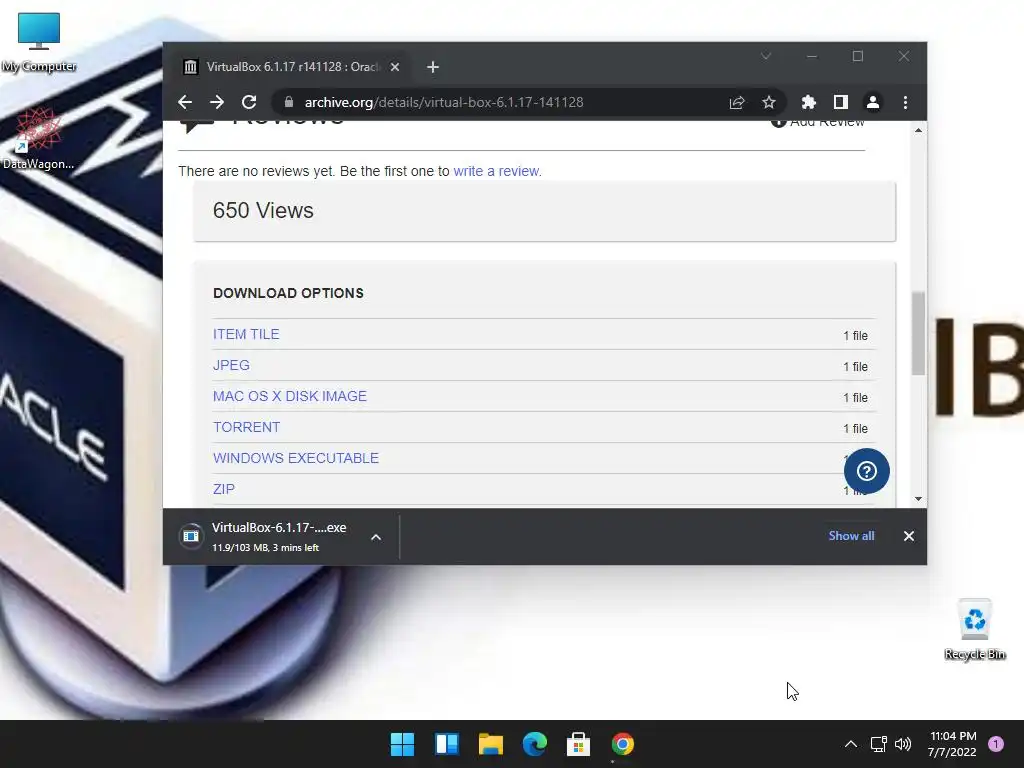Select the VirtualBox 6.1.17 r141128 tab
Viewport: 1024px width, 768px height.
pos(292,67)
